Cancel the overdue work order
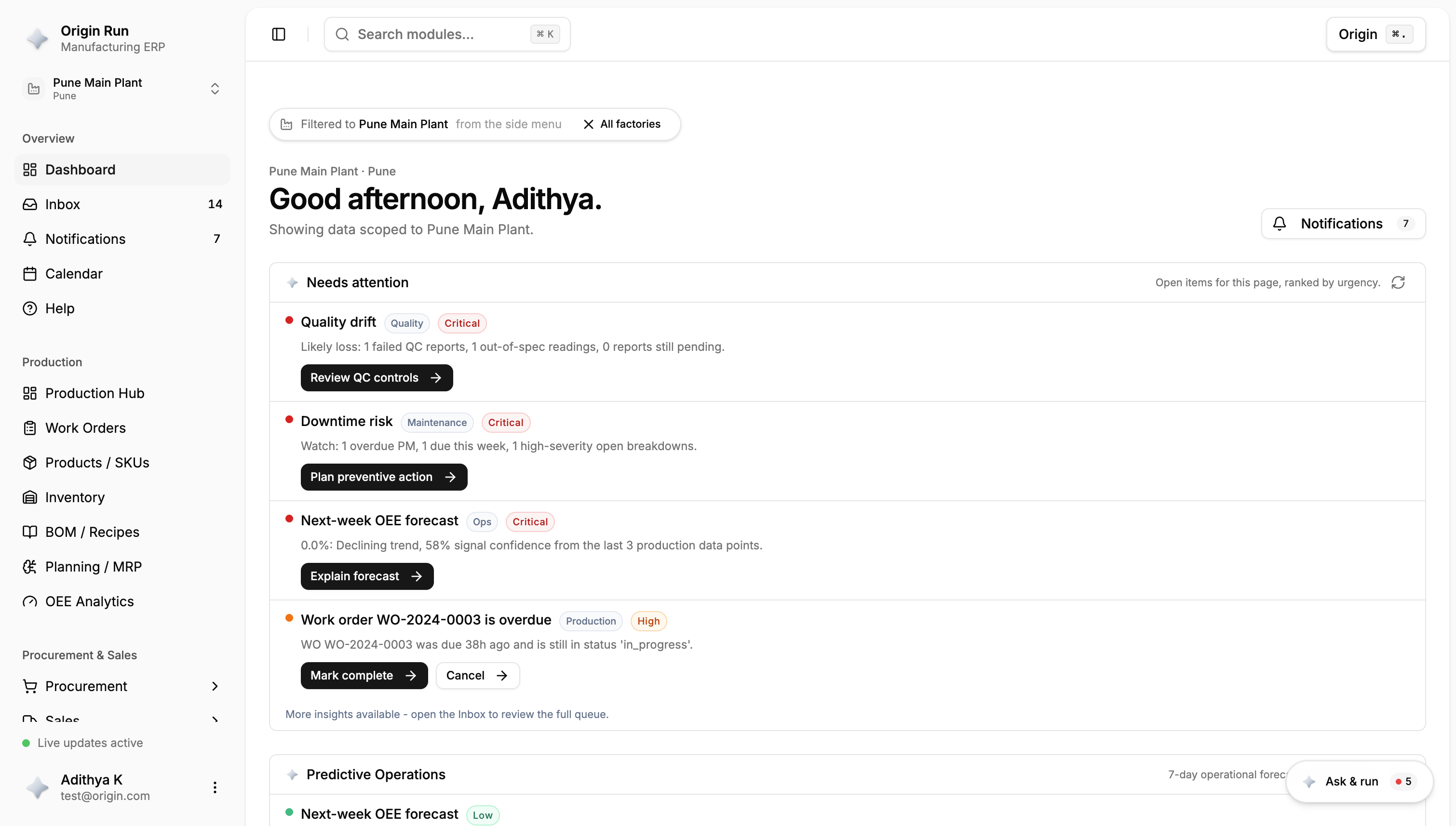 [x=478, y=675]
